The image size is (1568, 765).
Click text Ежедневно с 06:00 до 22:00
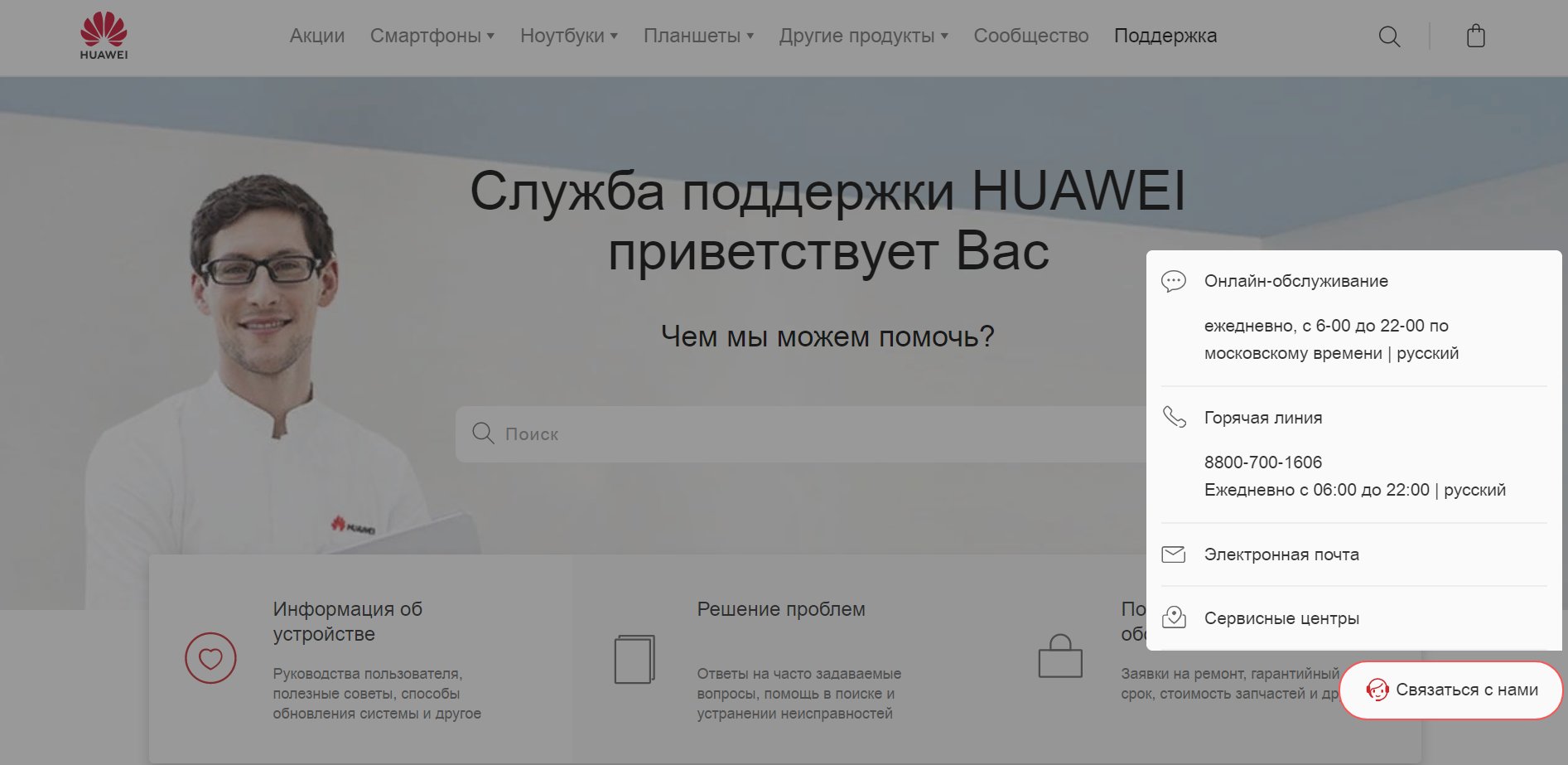1317,490
